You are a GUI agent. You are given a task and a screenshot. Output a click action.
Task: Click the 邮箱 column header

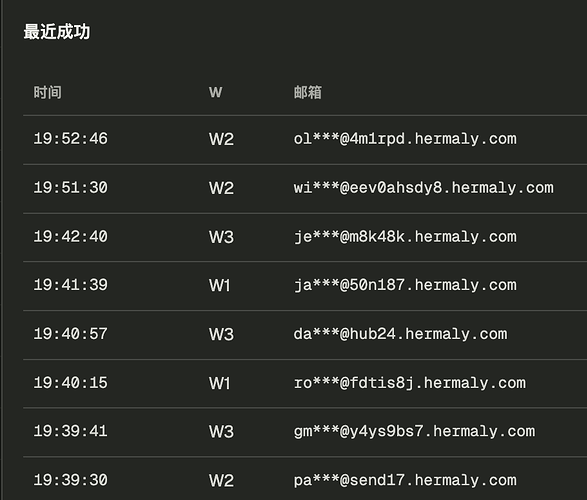pyautogui.click(x=307, y=92)
